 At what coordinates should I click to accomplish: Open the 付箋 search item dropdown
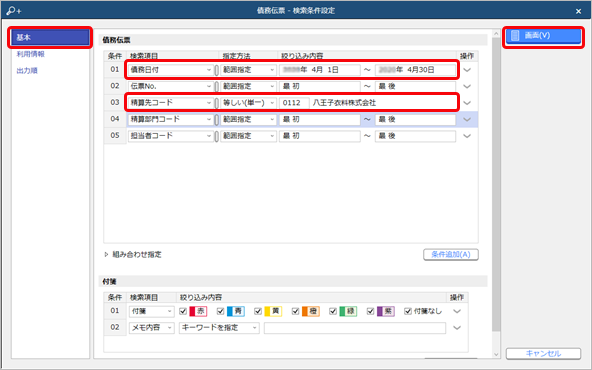tap(151, 311)
